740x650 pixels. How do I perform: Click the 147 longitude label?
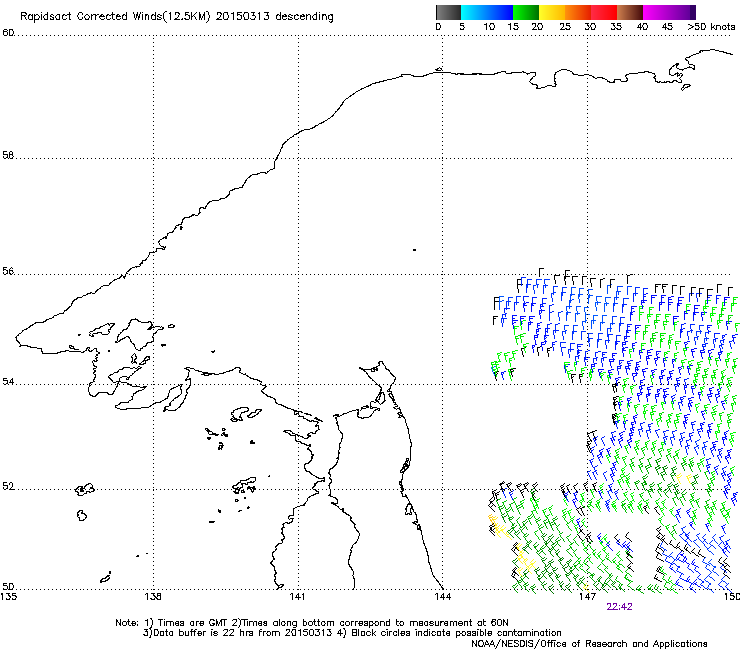(587, 597)
